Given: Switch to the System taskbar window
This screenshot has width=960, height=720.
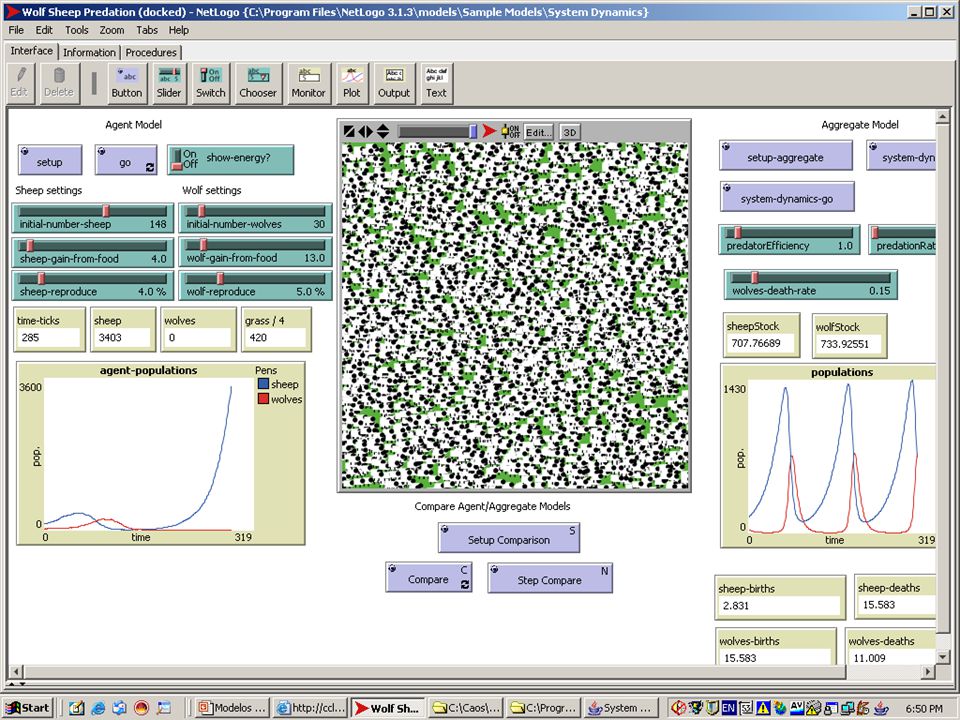Looking at the screenshot, I should coord(620,708).
